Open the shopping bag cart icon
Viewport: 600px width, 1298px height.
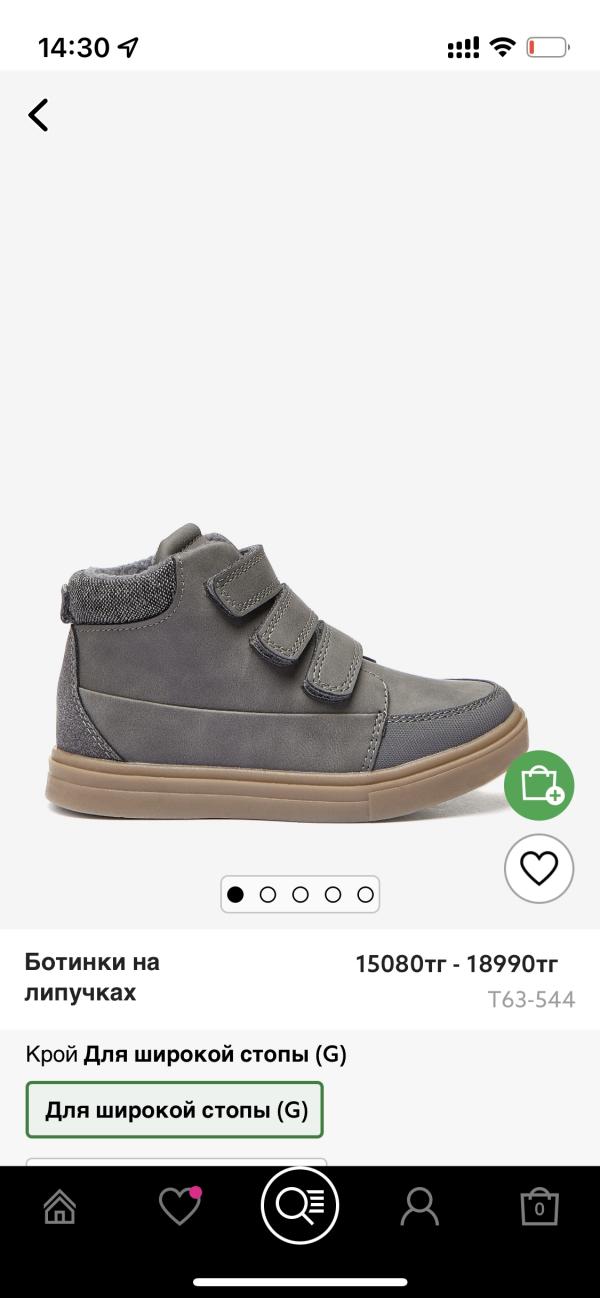click(539, 1206)
